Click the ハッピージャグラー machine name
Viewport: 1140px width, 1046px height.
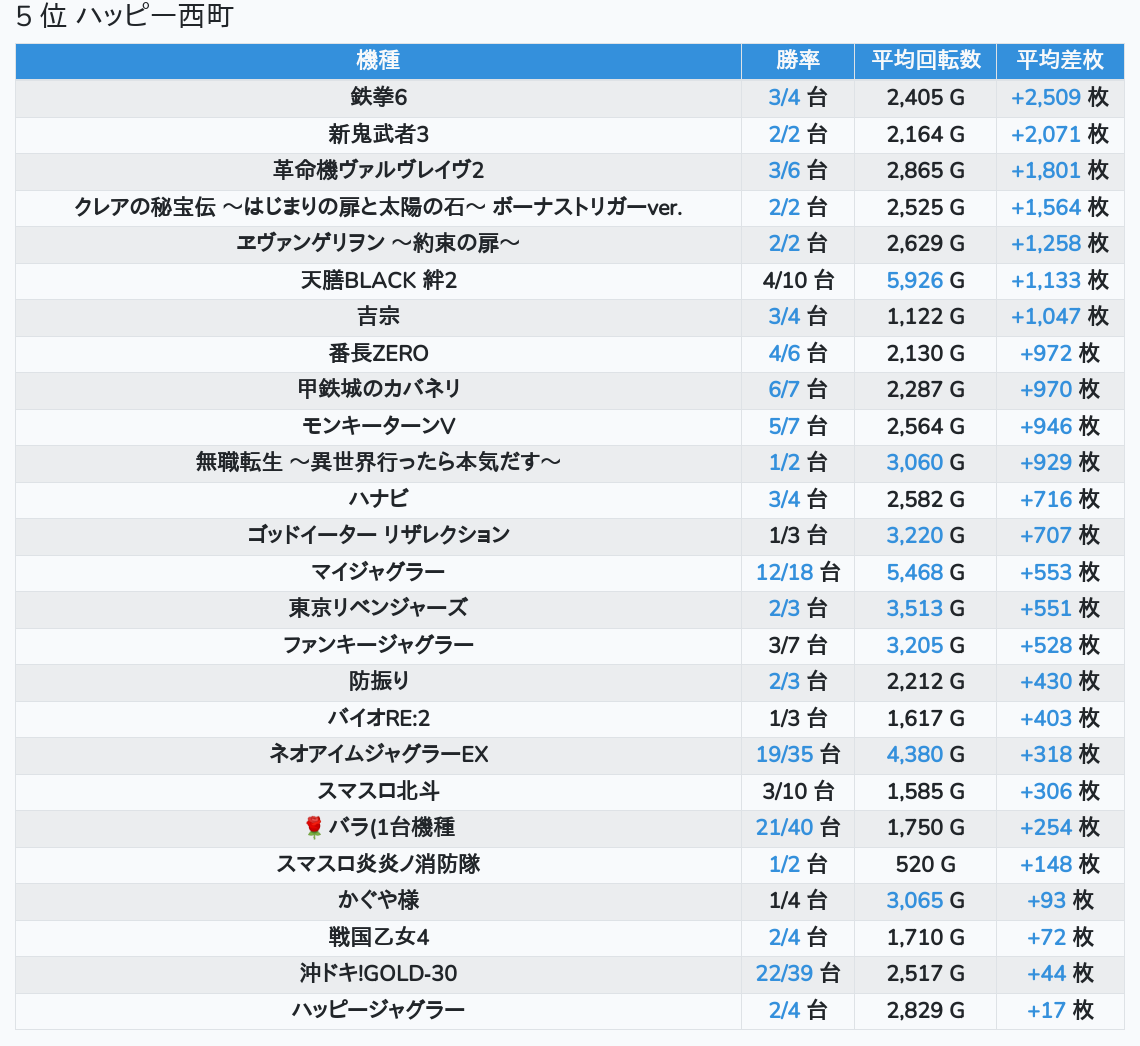click(378, 1010)
